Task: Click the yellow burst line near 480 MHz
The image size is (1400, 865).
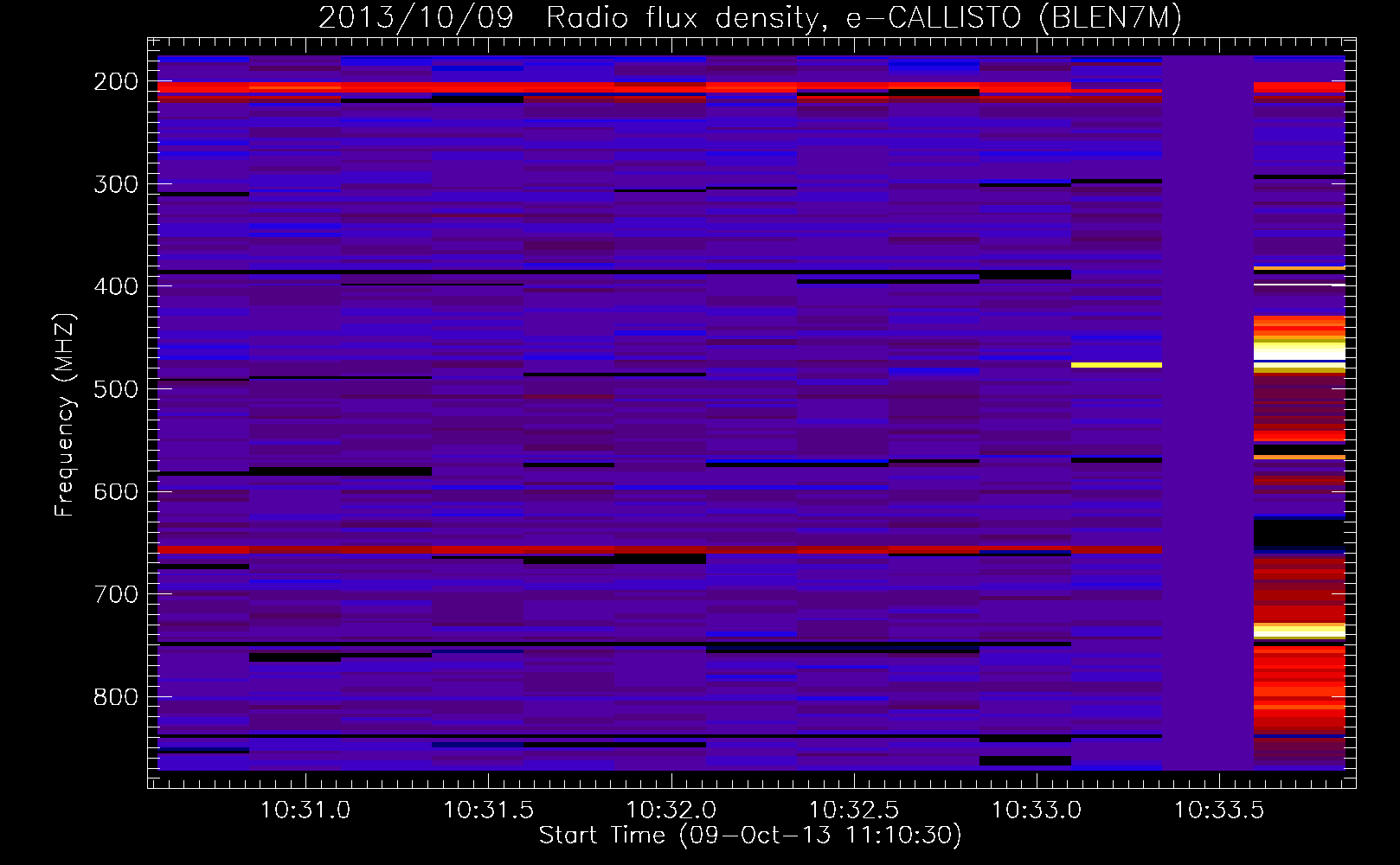Action: pyautogui.click(x=1116, y=365)
